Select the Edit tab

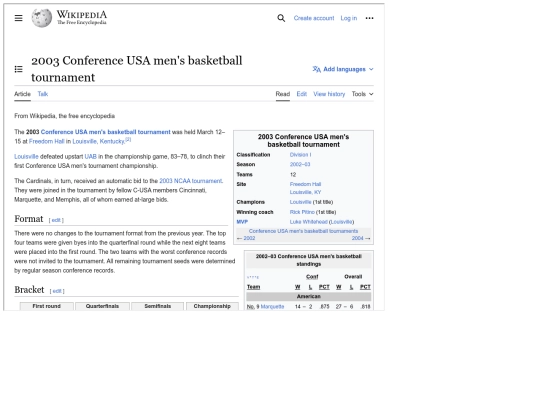point(302,94)
